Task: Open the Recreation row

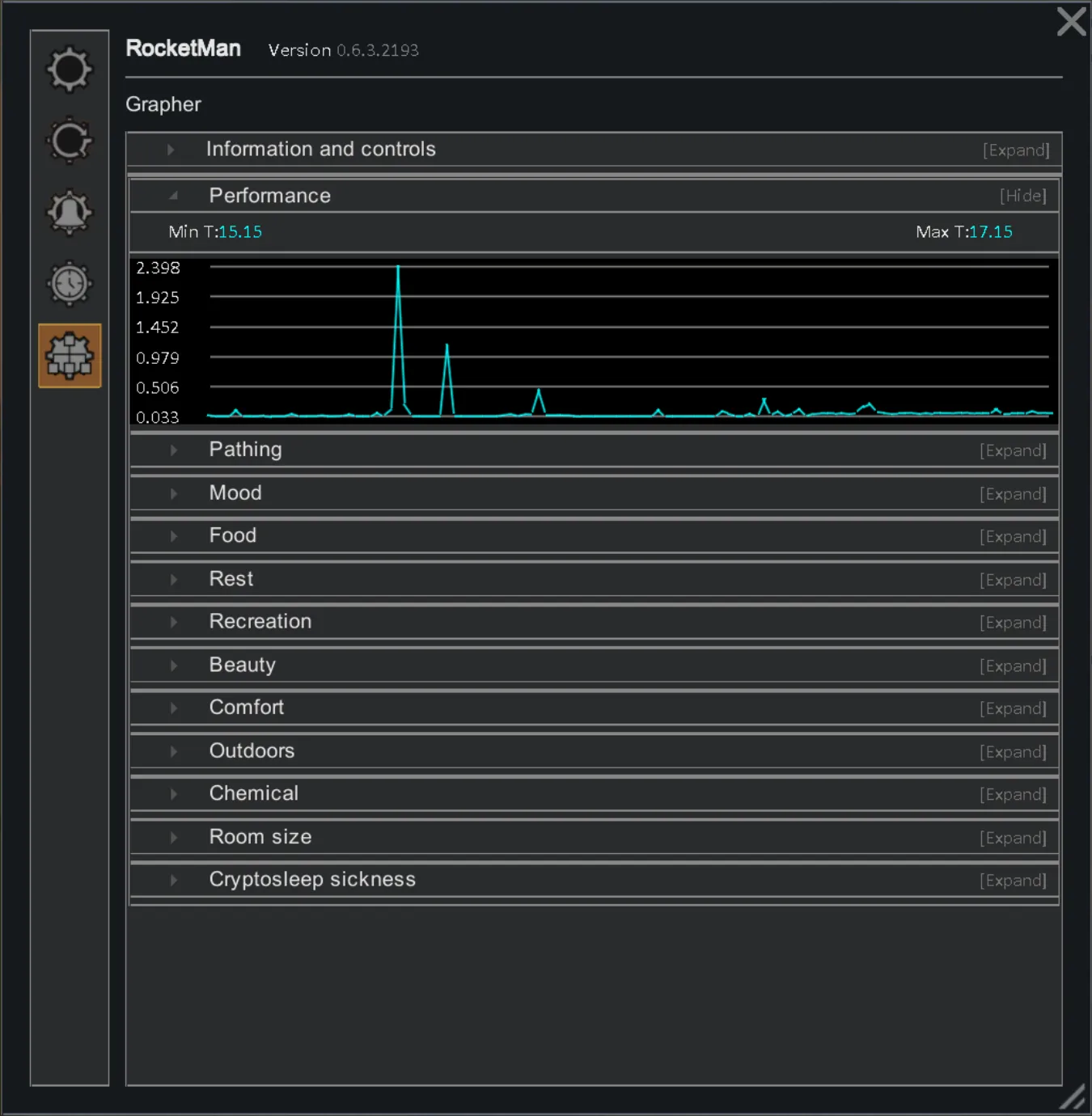Action: coord(260,621)
